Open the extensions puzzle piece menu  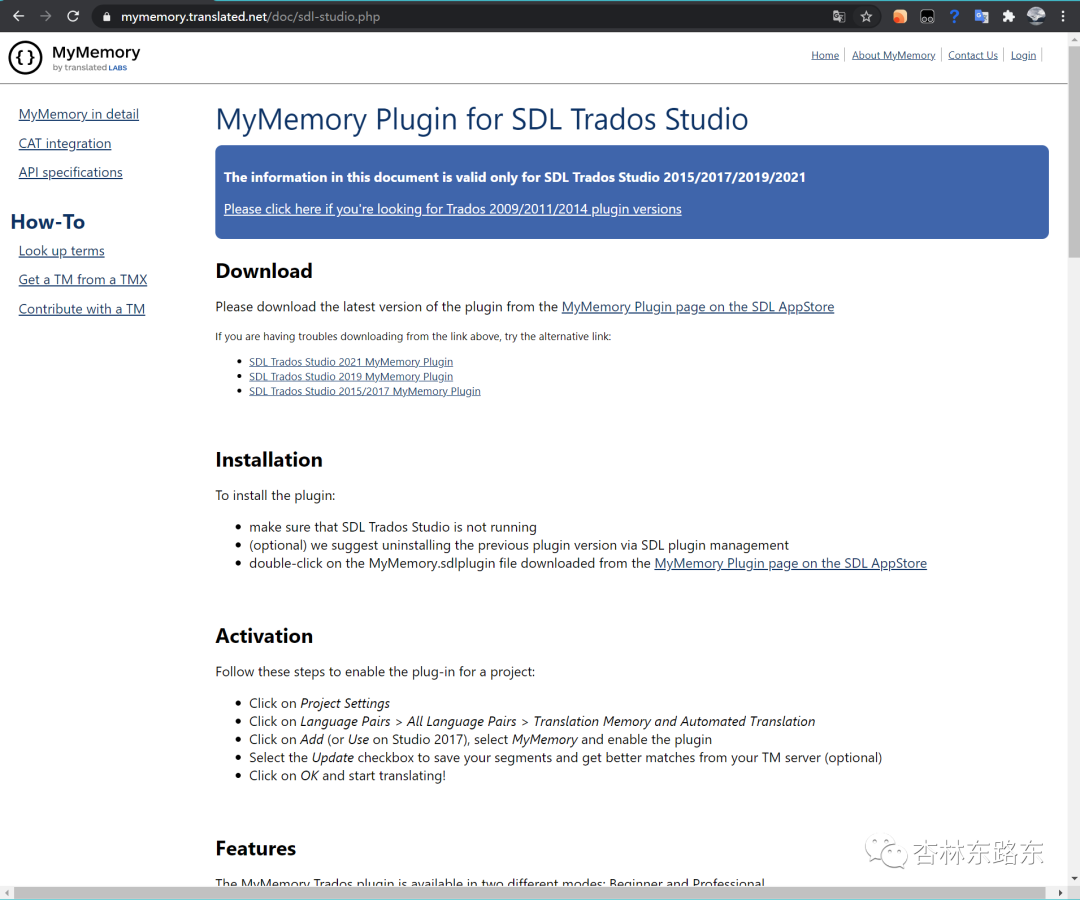click(x=1008, y=17)
